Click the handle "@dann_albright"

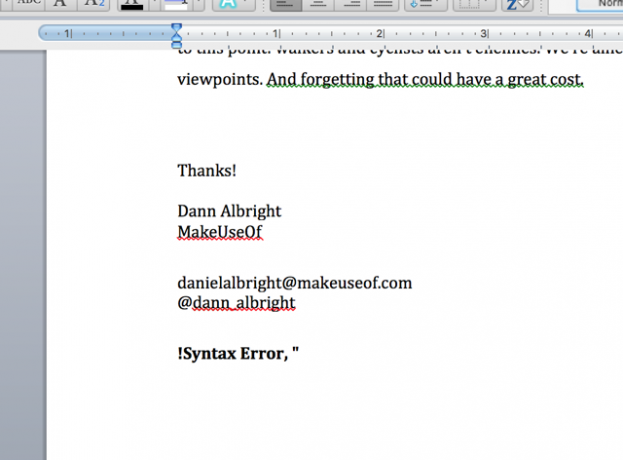236,303
